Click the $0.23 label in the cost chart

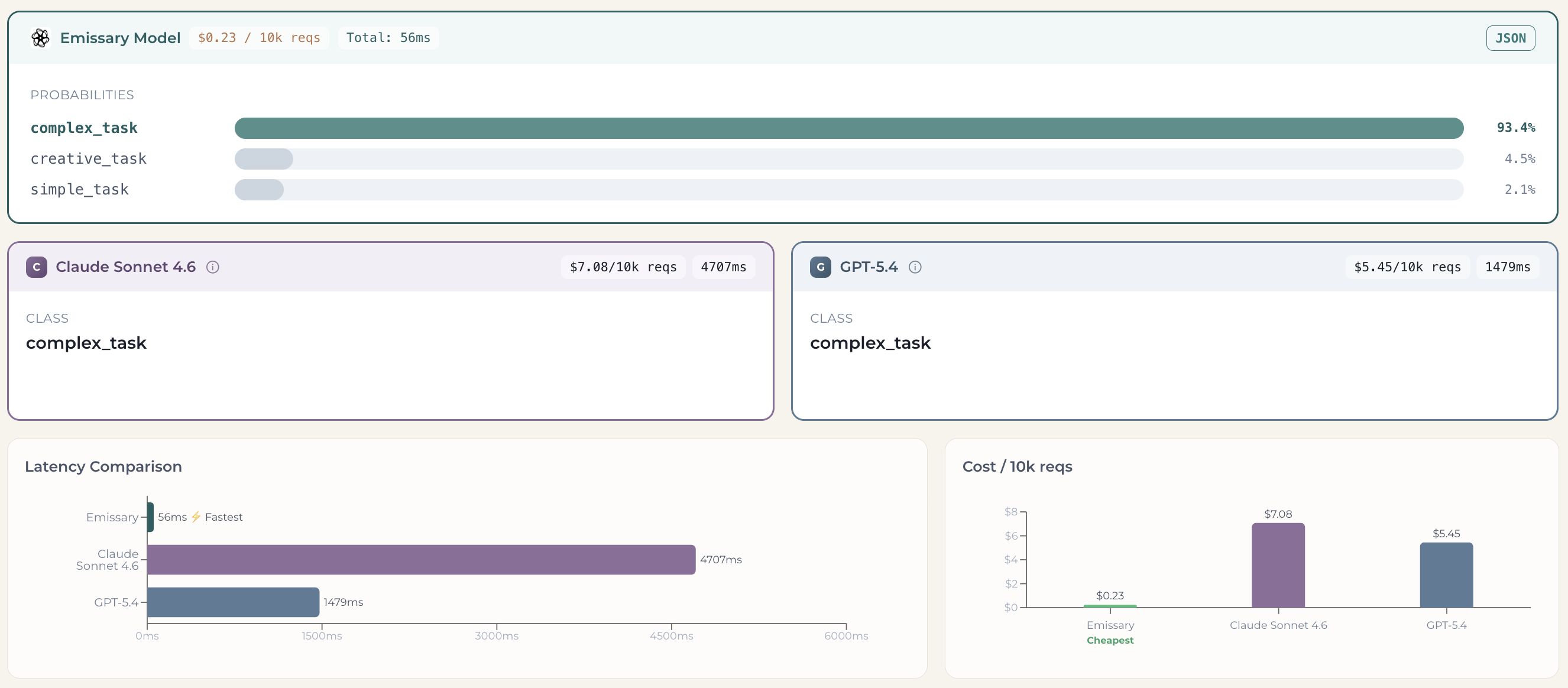pyautogui.click(x=1110, y=596)
